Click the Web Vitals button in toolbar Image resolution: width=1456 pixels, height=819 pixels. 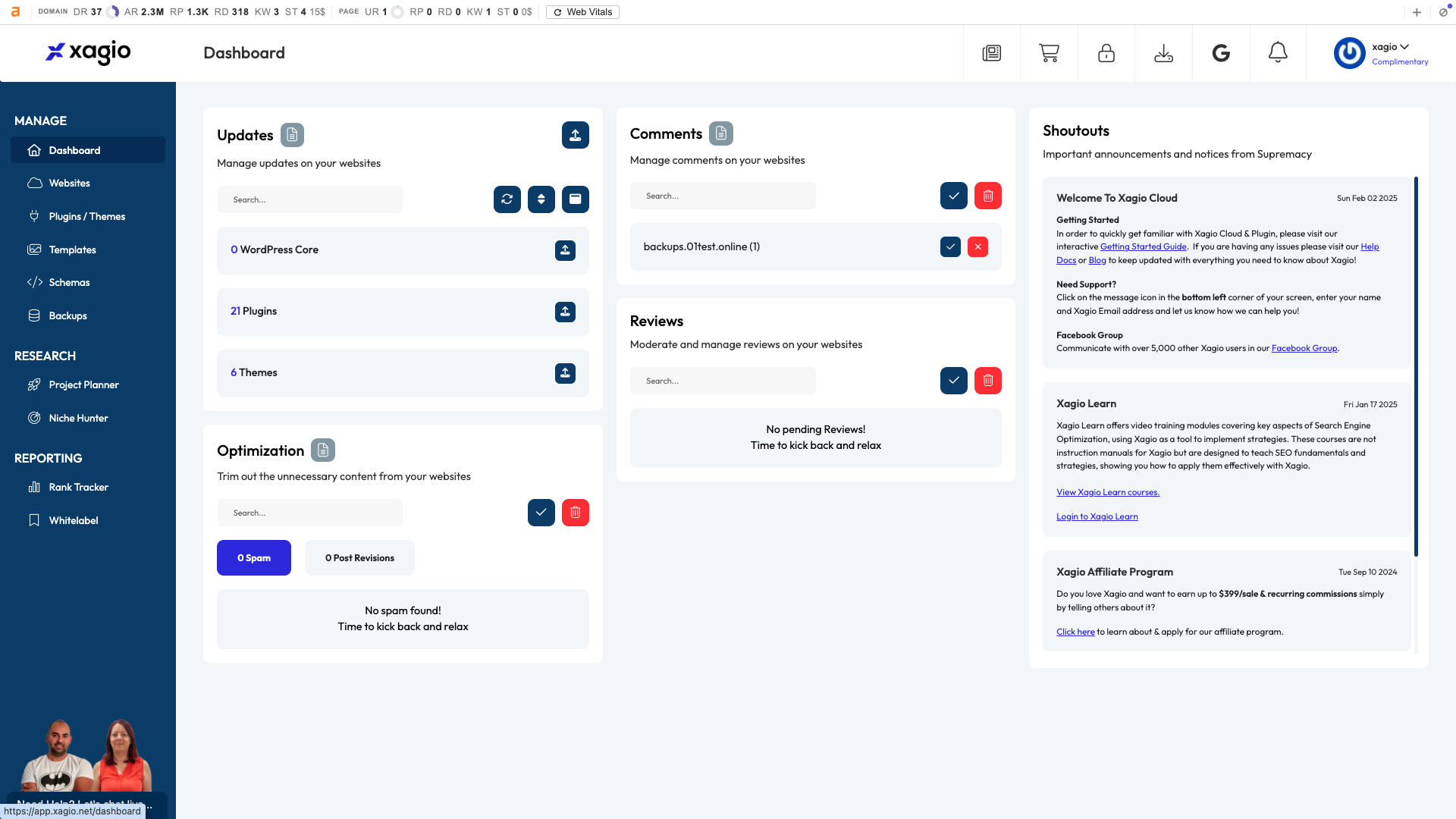582,12
